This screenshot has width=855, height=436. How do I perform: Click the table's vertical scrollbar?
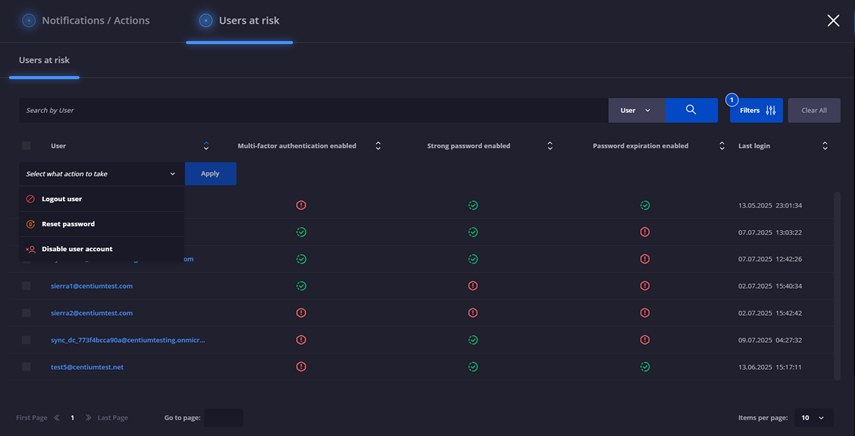pos(837,285)
